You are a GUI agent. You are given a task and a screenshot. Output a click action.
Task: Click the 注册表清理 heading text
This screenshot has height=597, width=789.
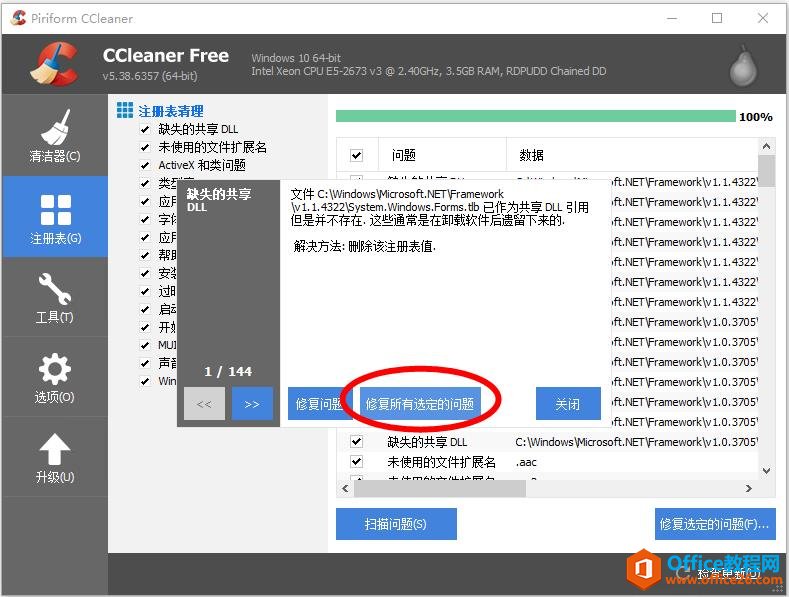pyautogui.click(x=171, y=111)
